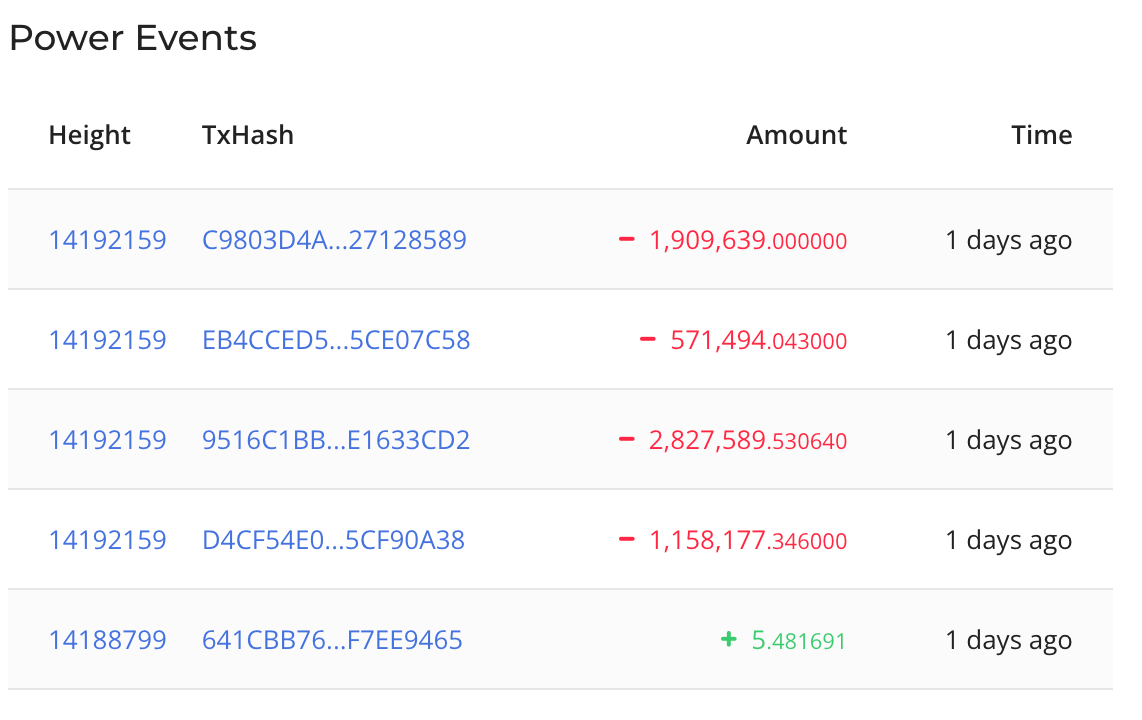Click the green plus icon beside 5.481691
This screenshot has width=1142, height=720.
click(728, 639)
